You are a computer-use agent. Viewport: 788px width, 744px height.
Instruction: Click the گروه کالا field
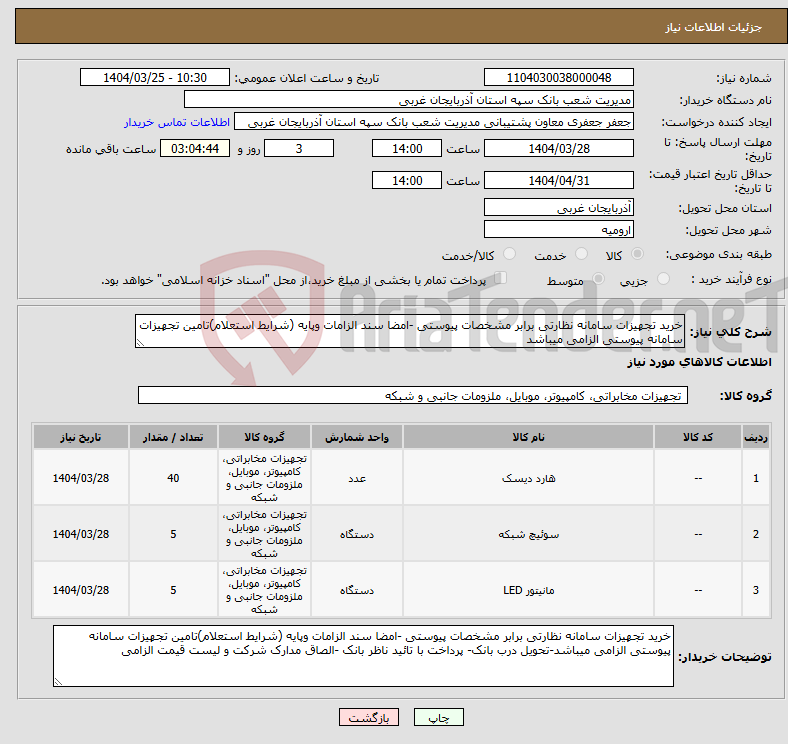pos(413,396)
